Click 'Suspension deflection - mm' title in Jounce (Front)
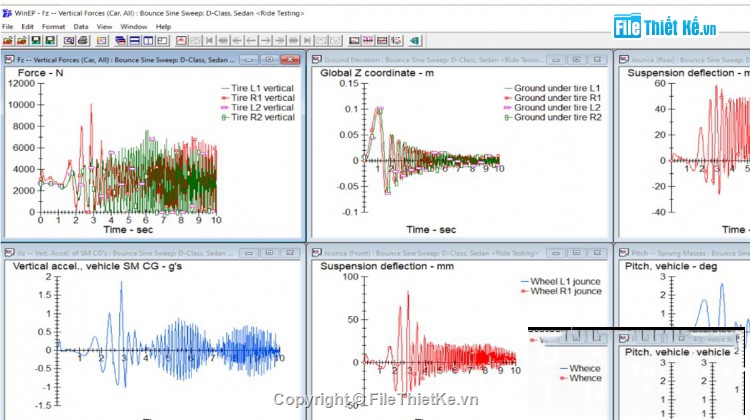750x420 pixels. pos(387,266)
